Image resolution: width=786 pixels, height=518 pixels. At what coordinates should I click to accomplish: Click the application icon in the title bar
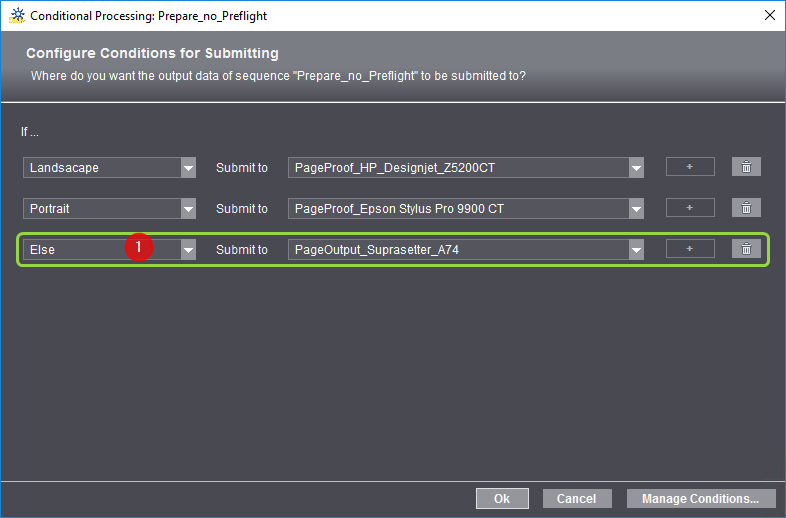coord(16,16)
